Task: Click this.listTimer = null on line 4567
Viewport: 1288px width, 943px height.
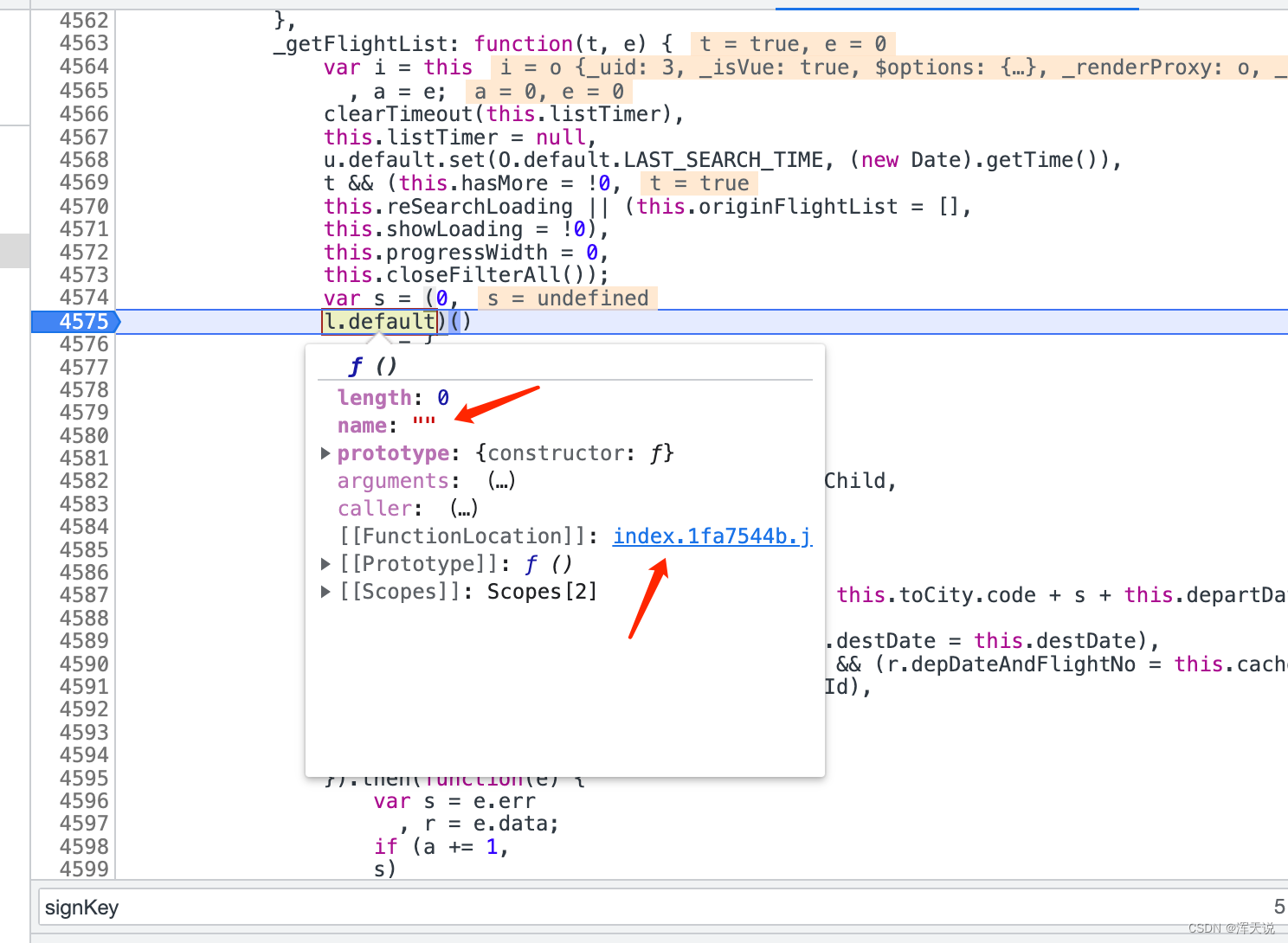Action: coord(454,138)
